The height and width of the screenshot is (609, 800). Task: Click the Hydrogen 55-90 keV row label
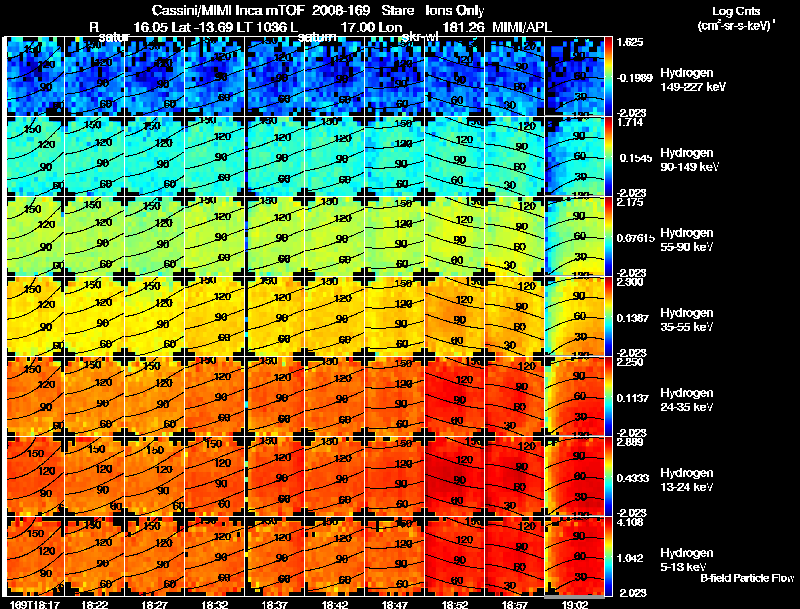(687, 240)
